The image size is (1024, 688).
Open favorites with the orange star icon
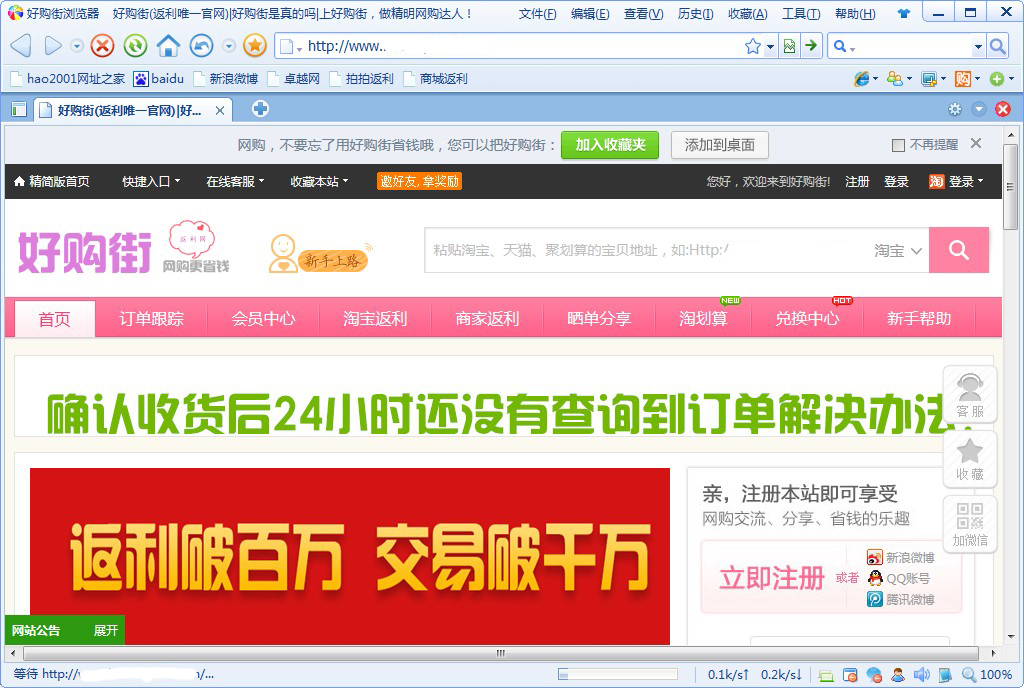pyautogui.click(x=255, y=46)
